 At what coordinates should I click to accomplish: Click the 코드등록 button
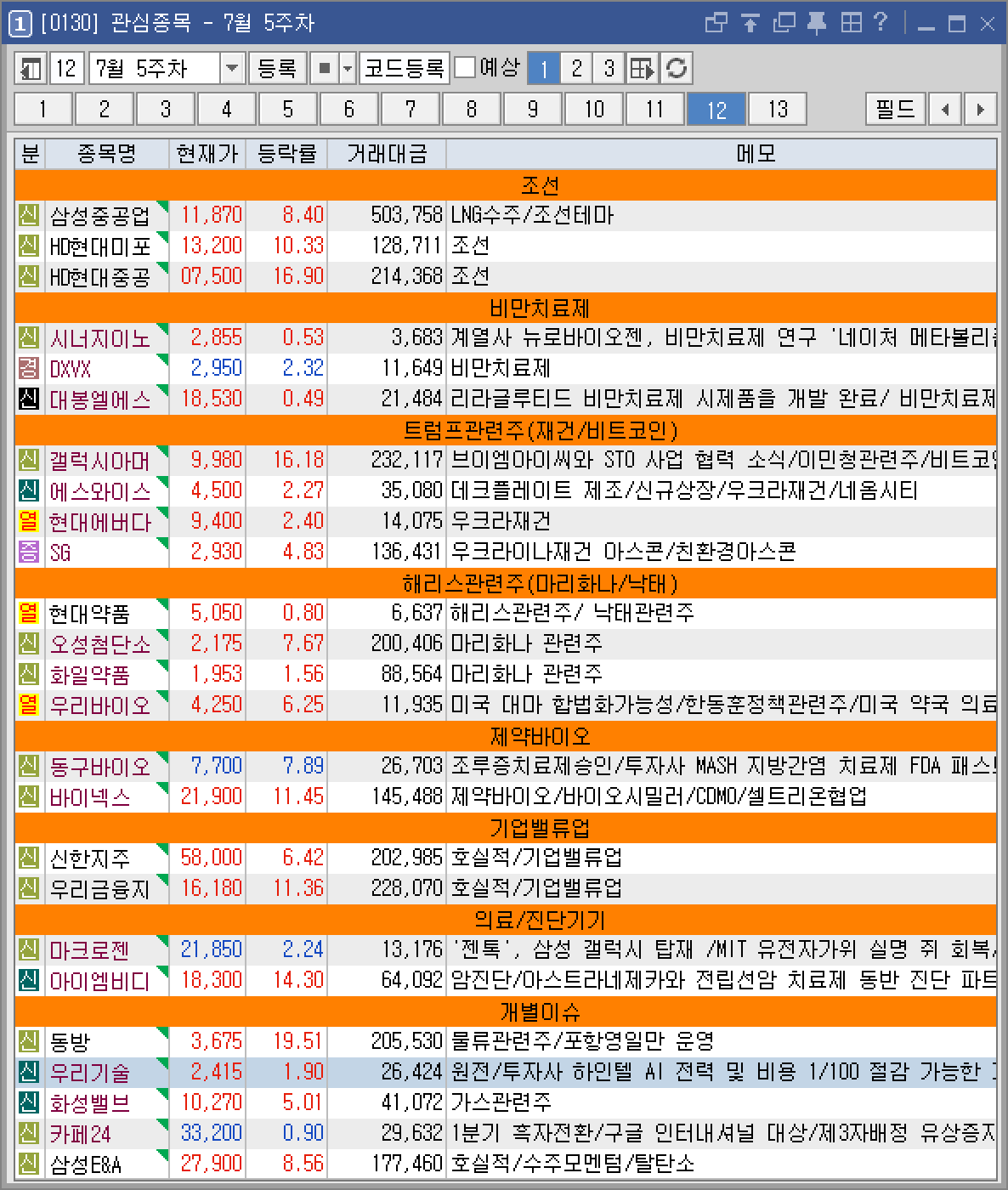404,69
